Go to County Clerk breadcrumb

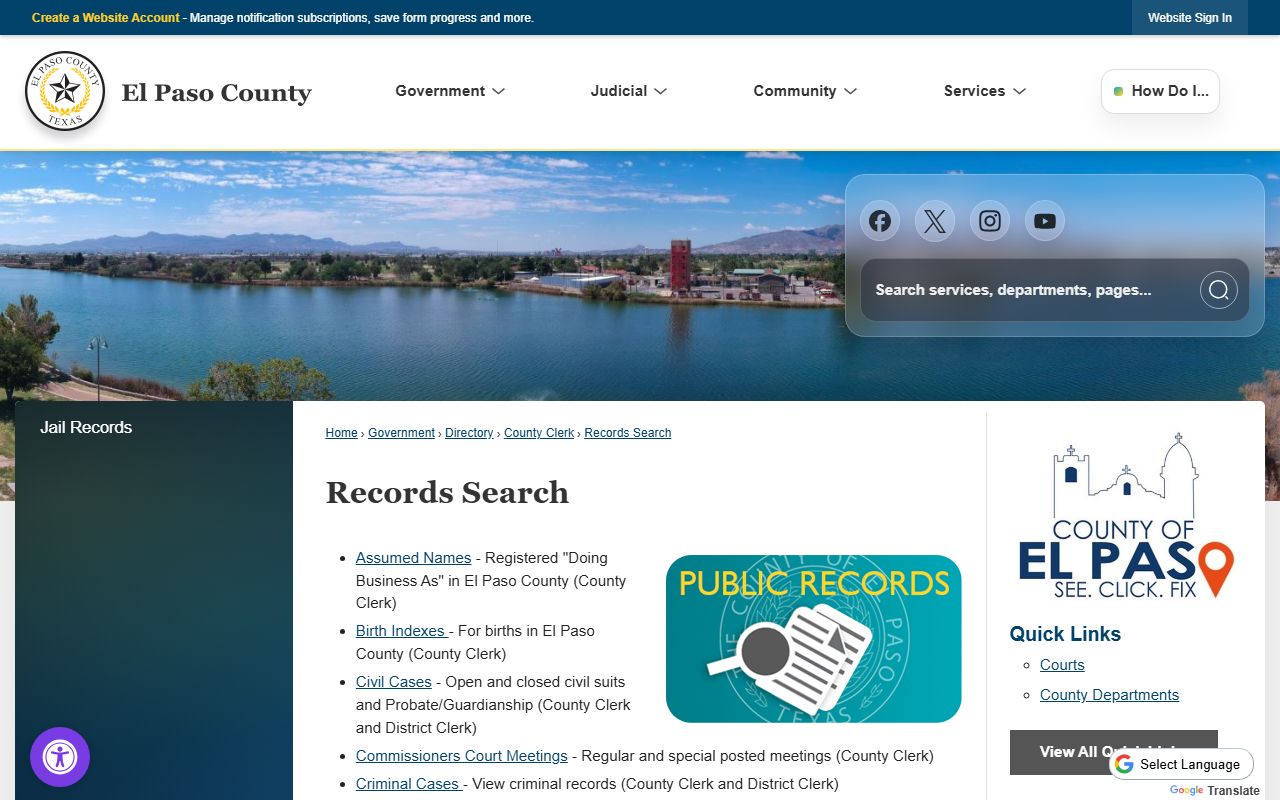pyautogui.click(x=539, y=433)
